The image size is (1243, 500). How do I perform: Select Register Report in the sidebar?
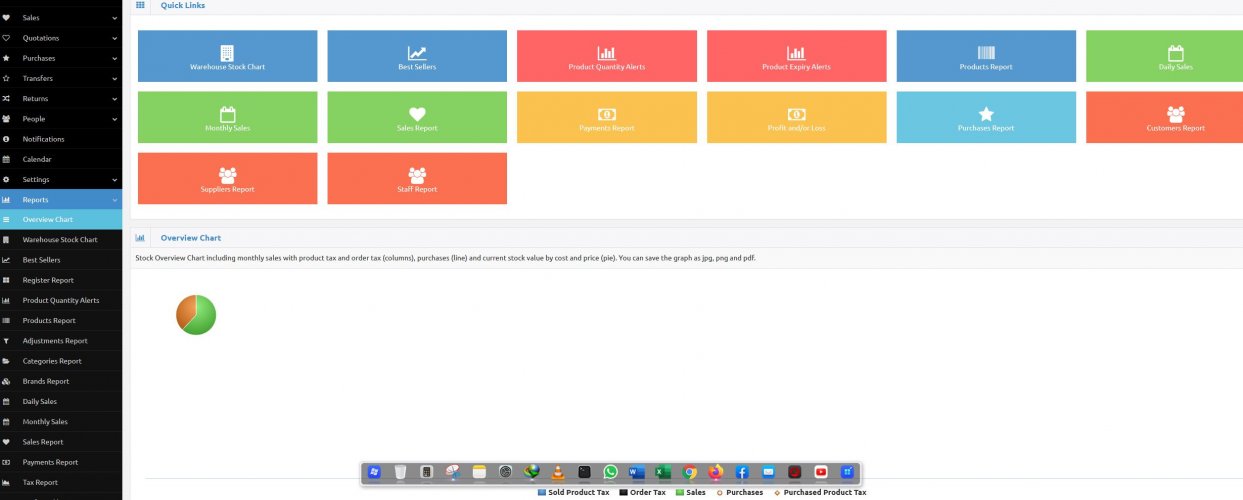pos(61,280)
